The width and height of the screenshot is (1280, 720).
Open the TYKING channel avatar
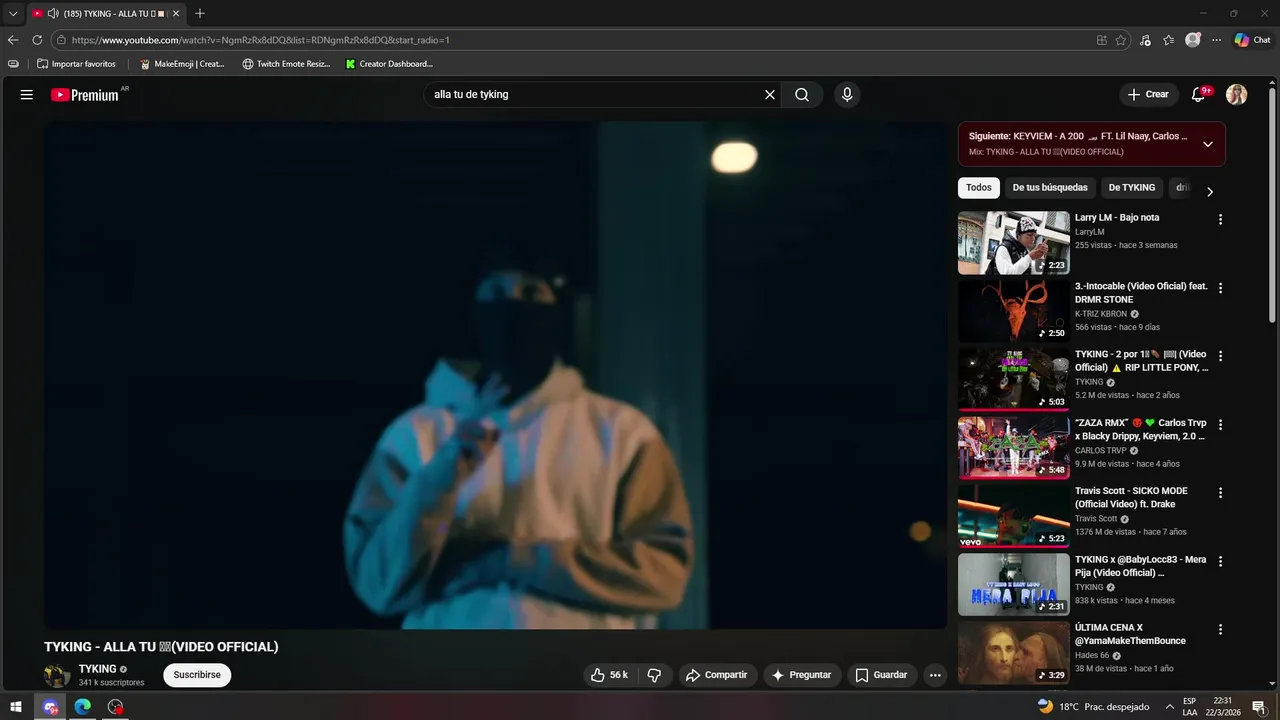[x=57, y=675]
